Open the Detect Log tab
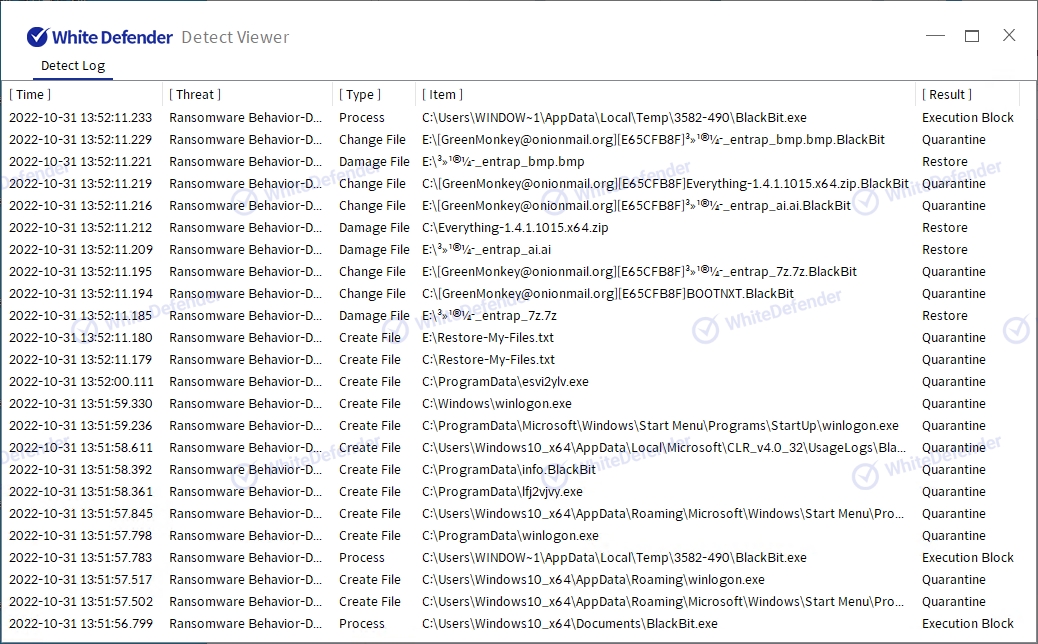Image resolution: width=1038 pixels, height=644 pixels. click(x=73, y=66)
